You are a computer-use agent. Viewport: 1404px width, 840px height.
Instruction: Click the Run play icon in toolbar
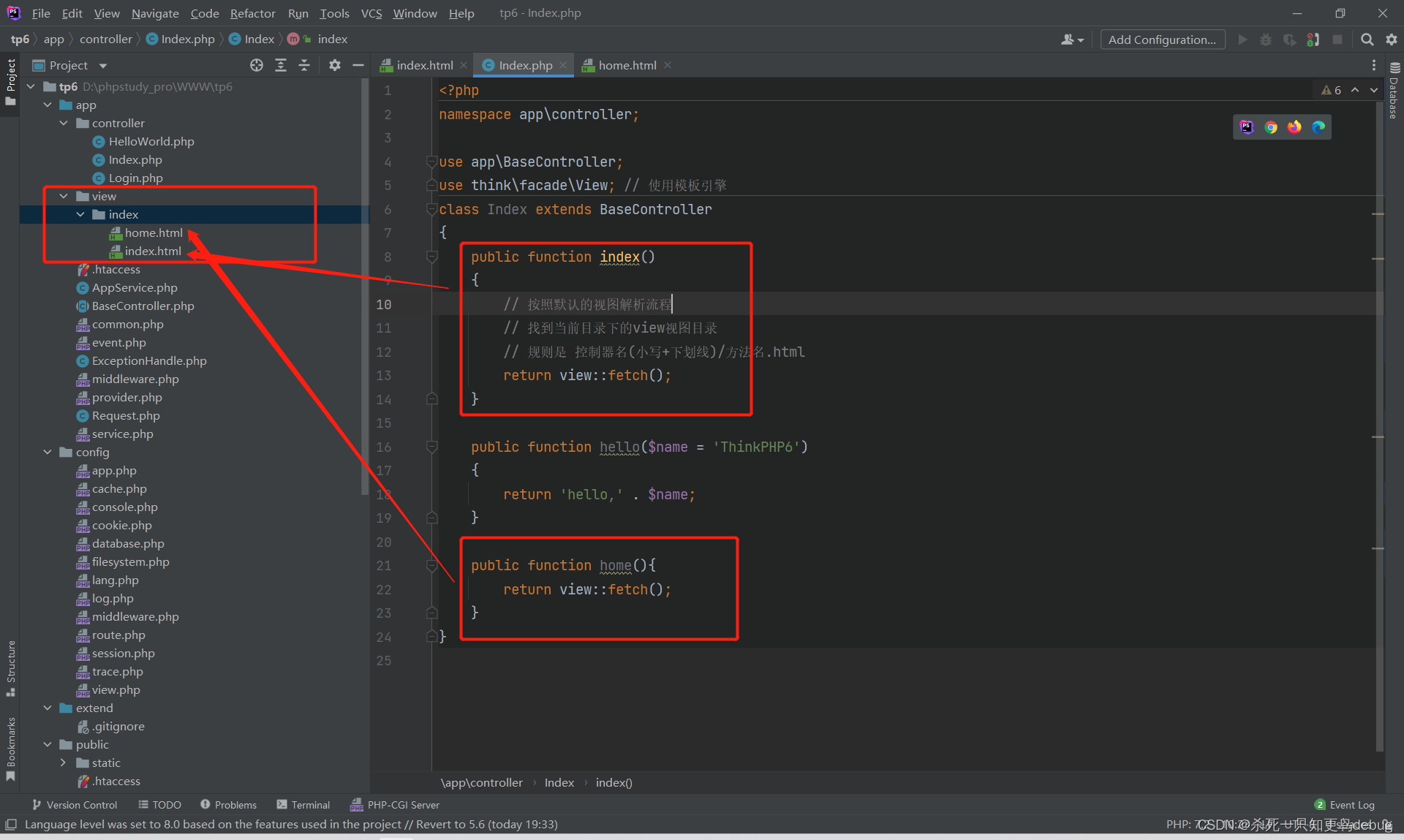(1242, 39)
